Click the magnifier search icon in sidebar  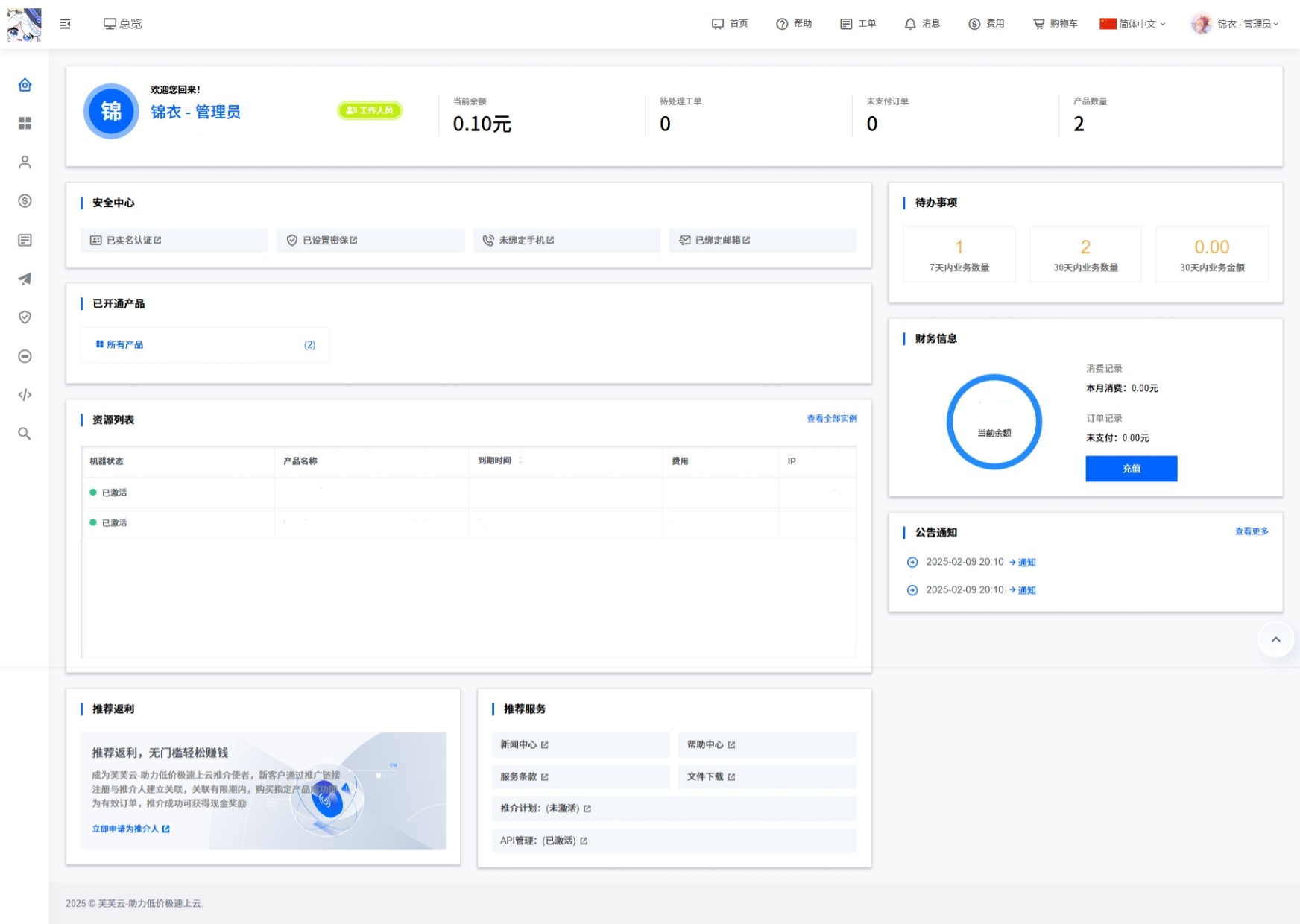click(x=25, y=434)
